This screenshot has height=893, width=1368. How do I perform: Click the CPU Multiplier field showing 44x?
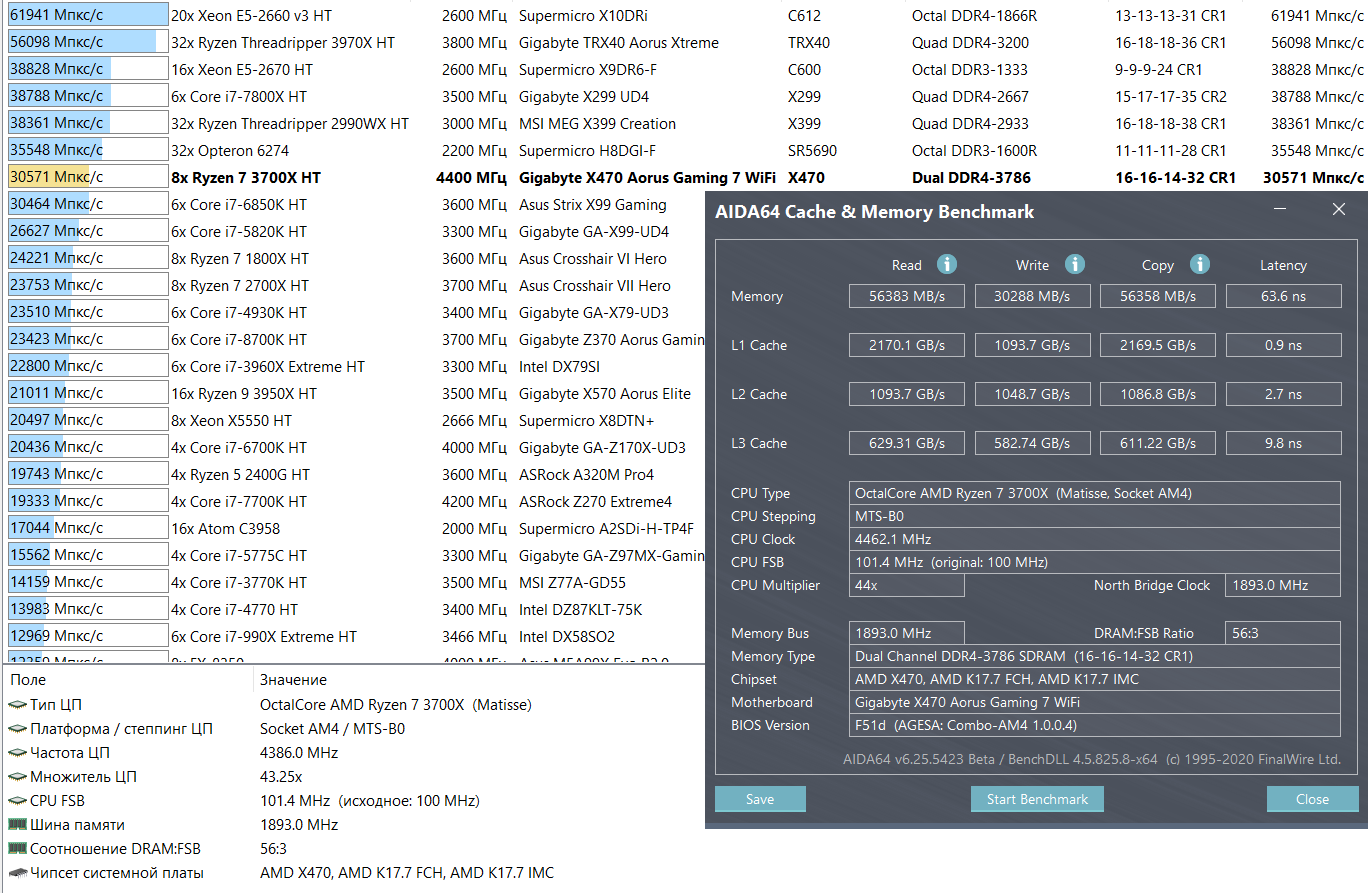[x=907, y=585]
